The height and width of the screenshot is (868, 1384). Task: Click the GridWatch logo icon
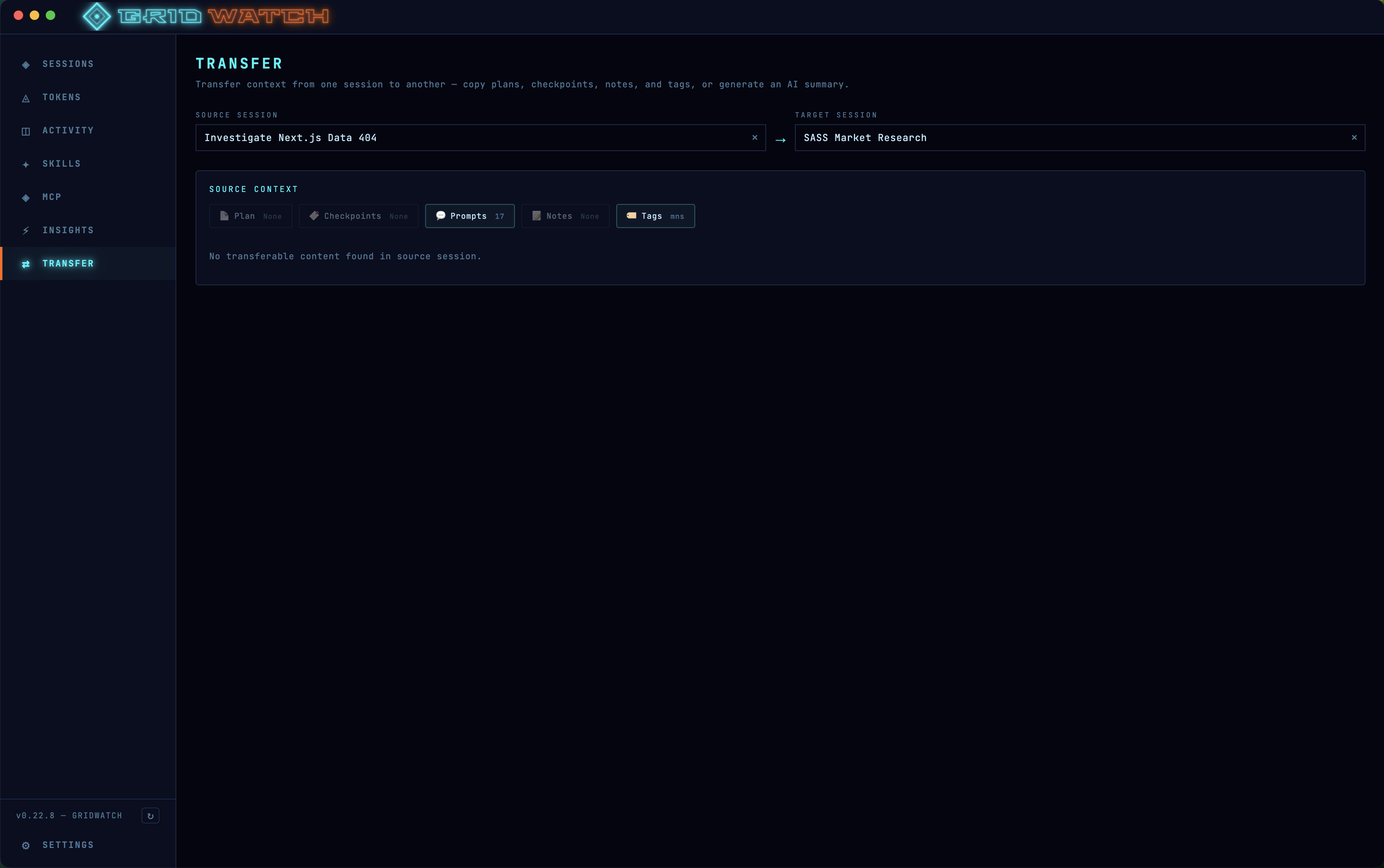(x=97, y=17)
